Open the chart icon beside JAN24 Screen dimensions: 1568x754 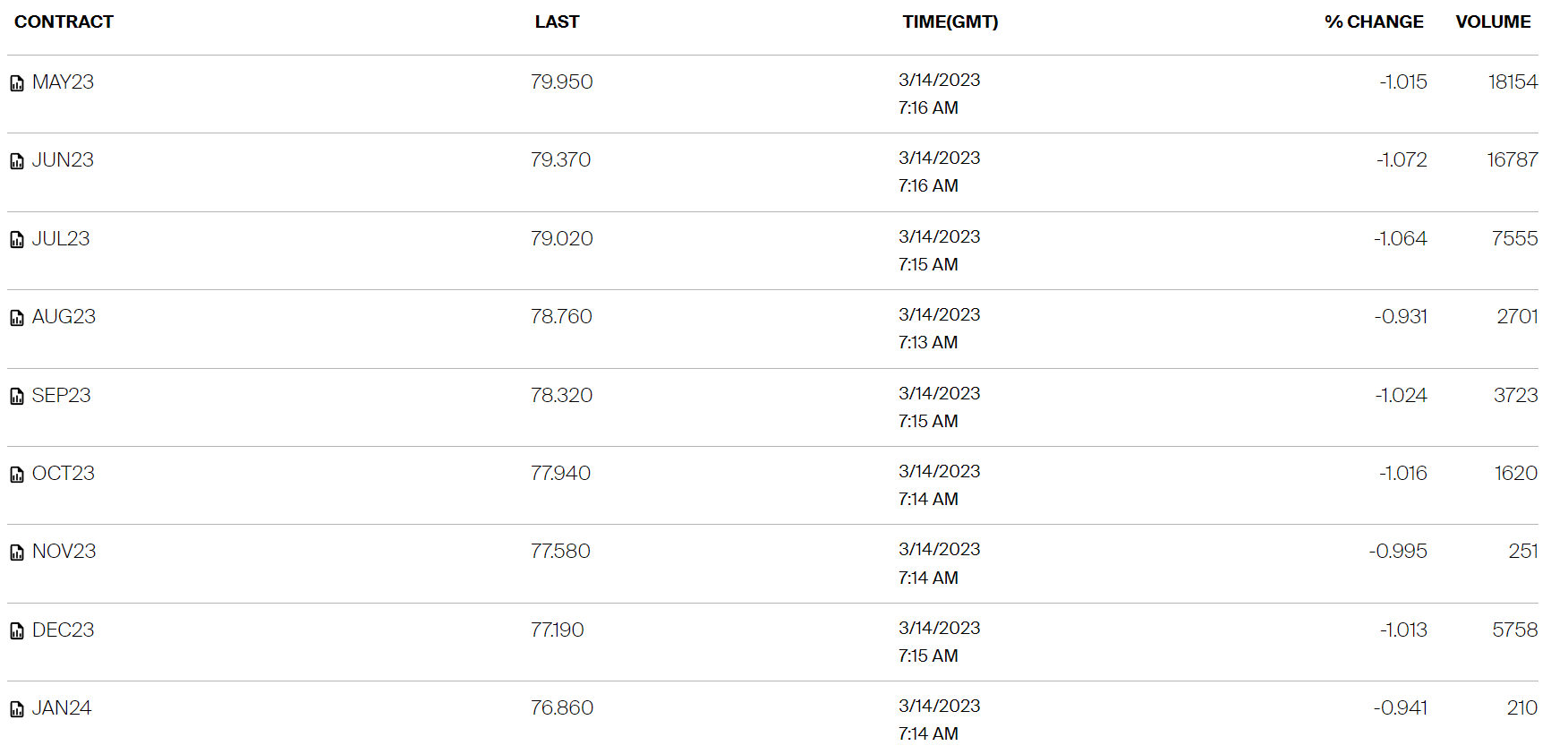point(17,709)
